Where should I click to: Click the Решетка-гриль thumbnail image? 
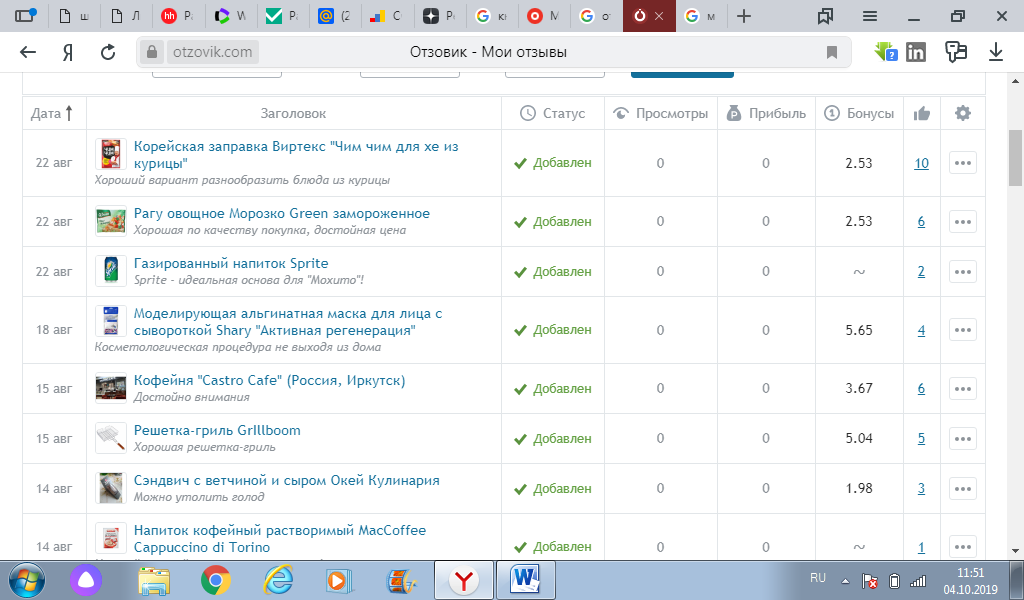pos(110,438)
